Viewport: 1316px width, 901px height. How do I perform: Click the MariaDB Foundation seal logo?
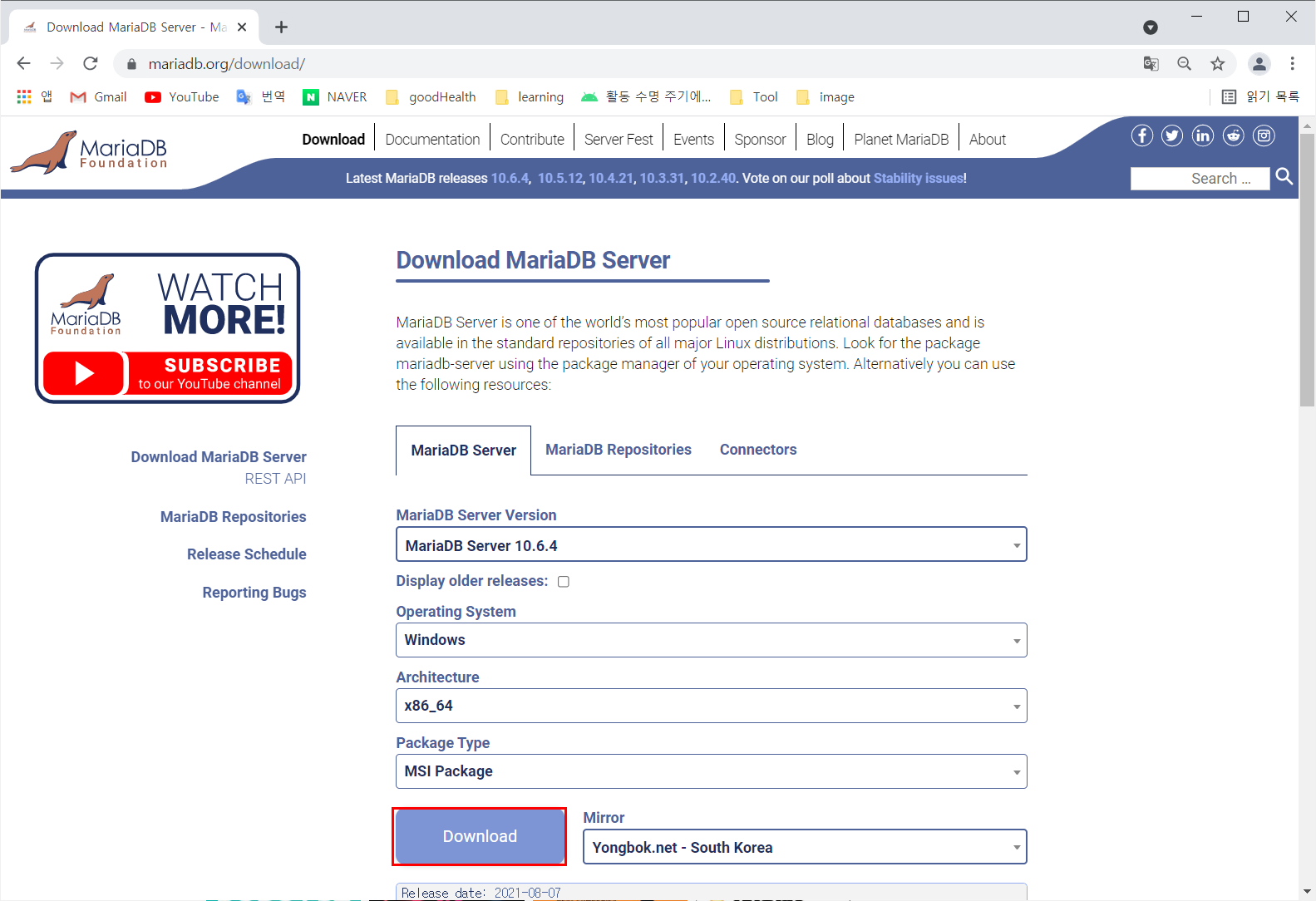(89, 152)
